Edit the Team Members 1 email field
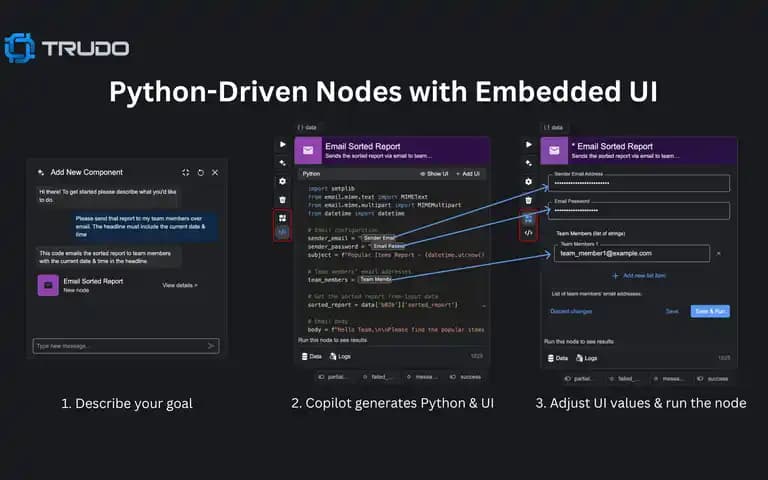 (632, 253)
